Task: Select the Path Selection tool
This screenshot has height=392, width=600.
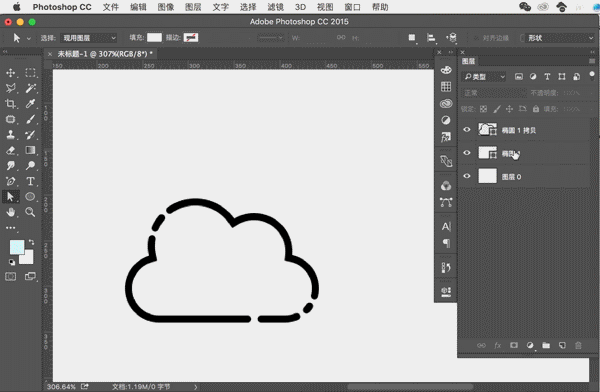Action: tap(11, 196)
